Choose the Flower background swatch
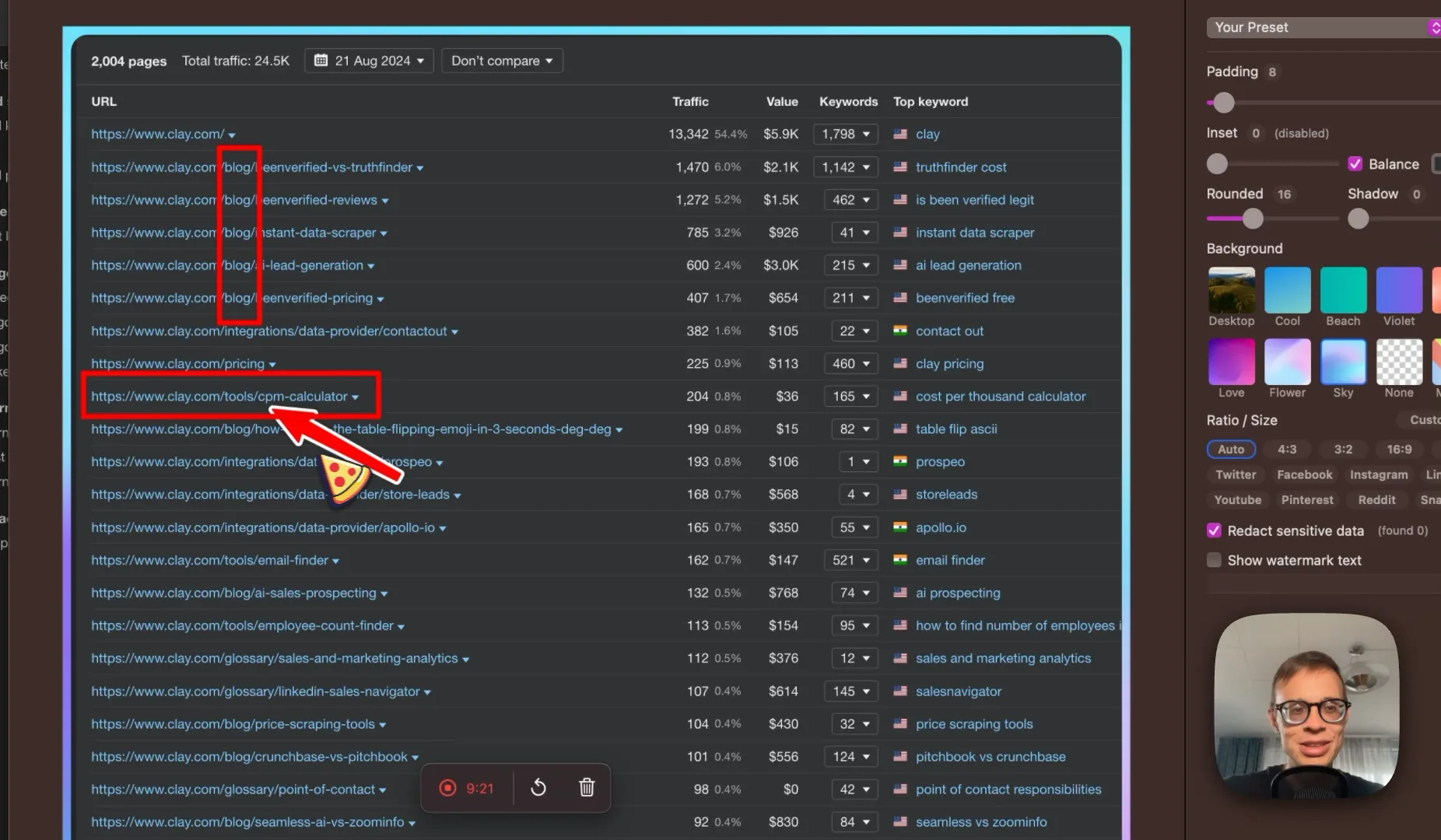The width and height of the screenshot is (1441, 840). click(x=1288, y=362)
